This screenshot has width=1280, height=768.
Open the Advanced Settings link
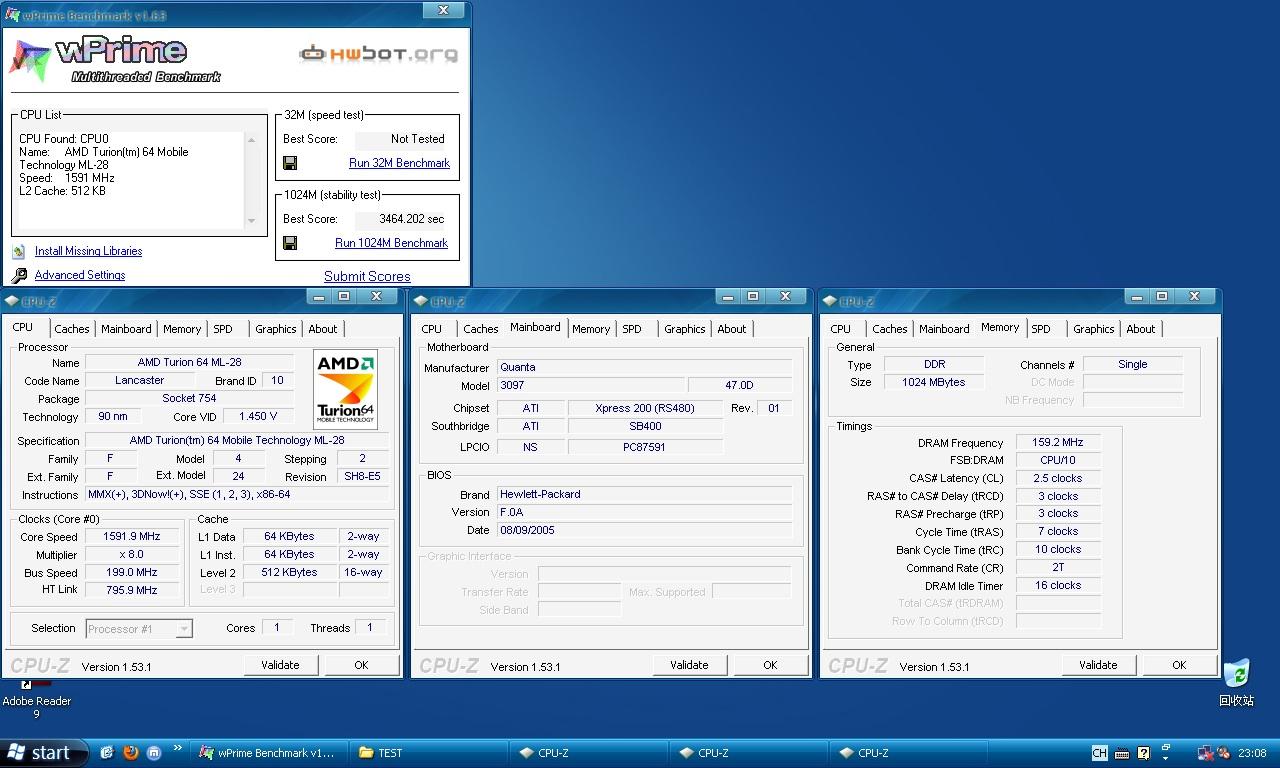pyautogui.click(x=80, y=275)
